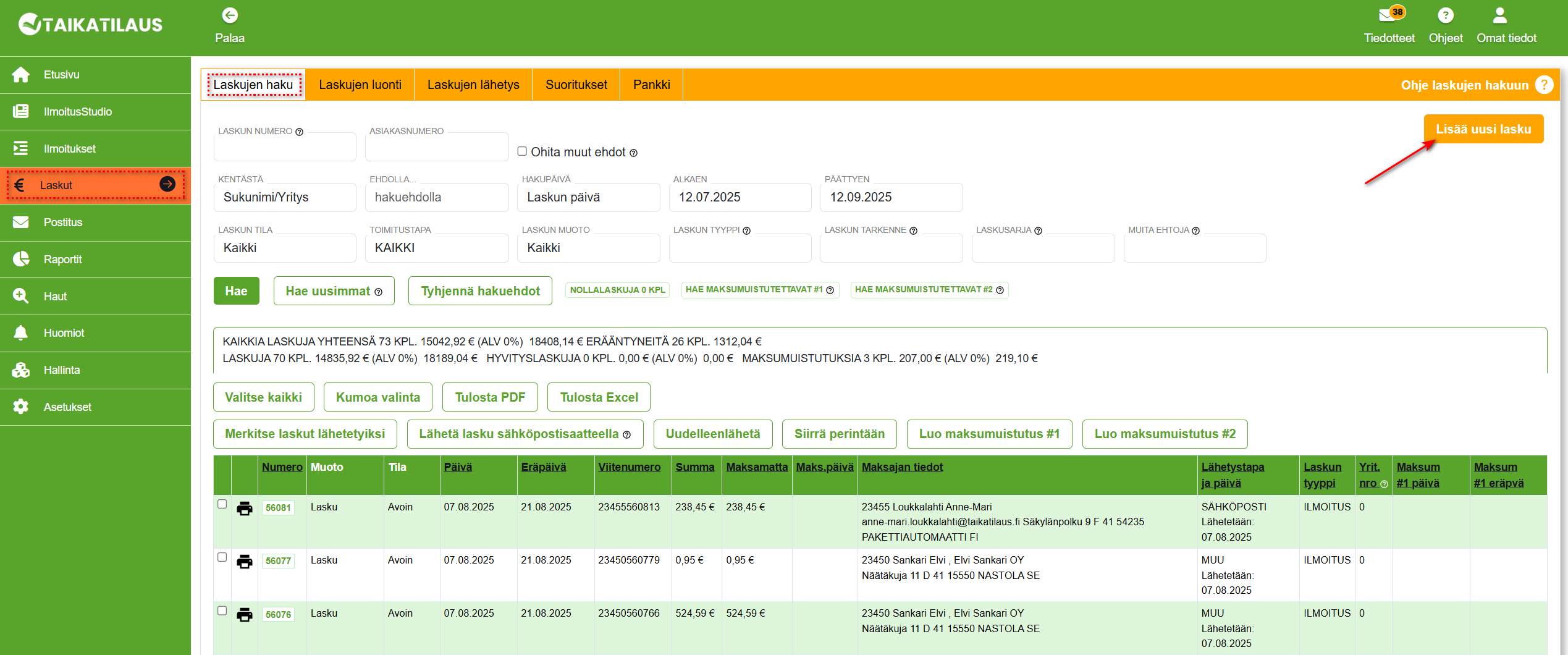Open the Toimitustapa dropdown KAIKKI
The width and height of the screenshot is (1568, 655).
pyautogui.click(x=436, y=248)
